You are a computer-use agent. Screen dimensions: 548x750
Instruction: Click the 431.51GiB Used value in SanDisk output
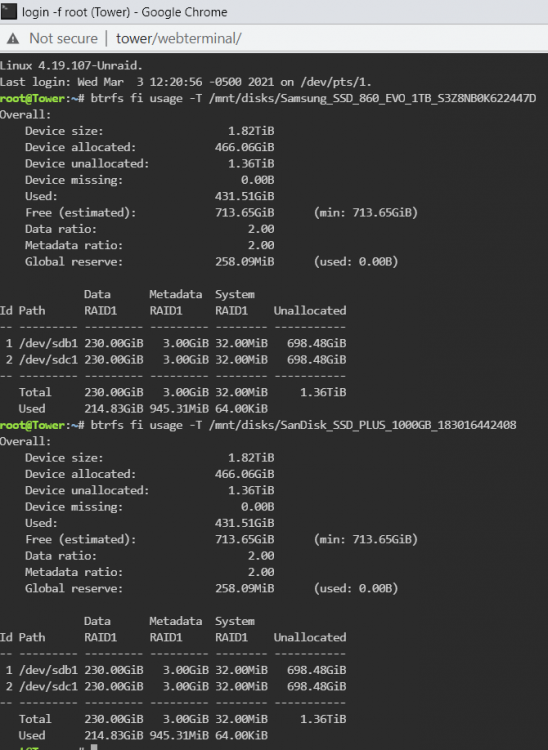point(244,523)
